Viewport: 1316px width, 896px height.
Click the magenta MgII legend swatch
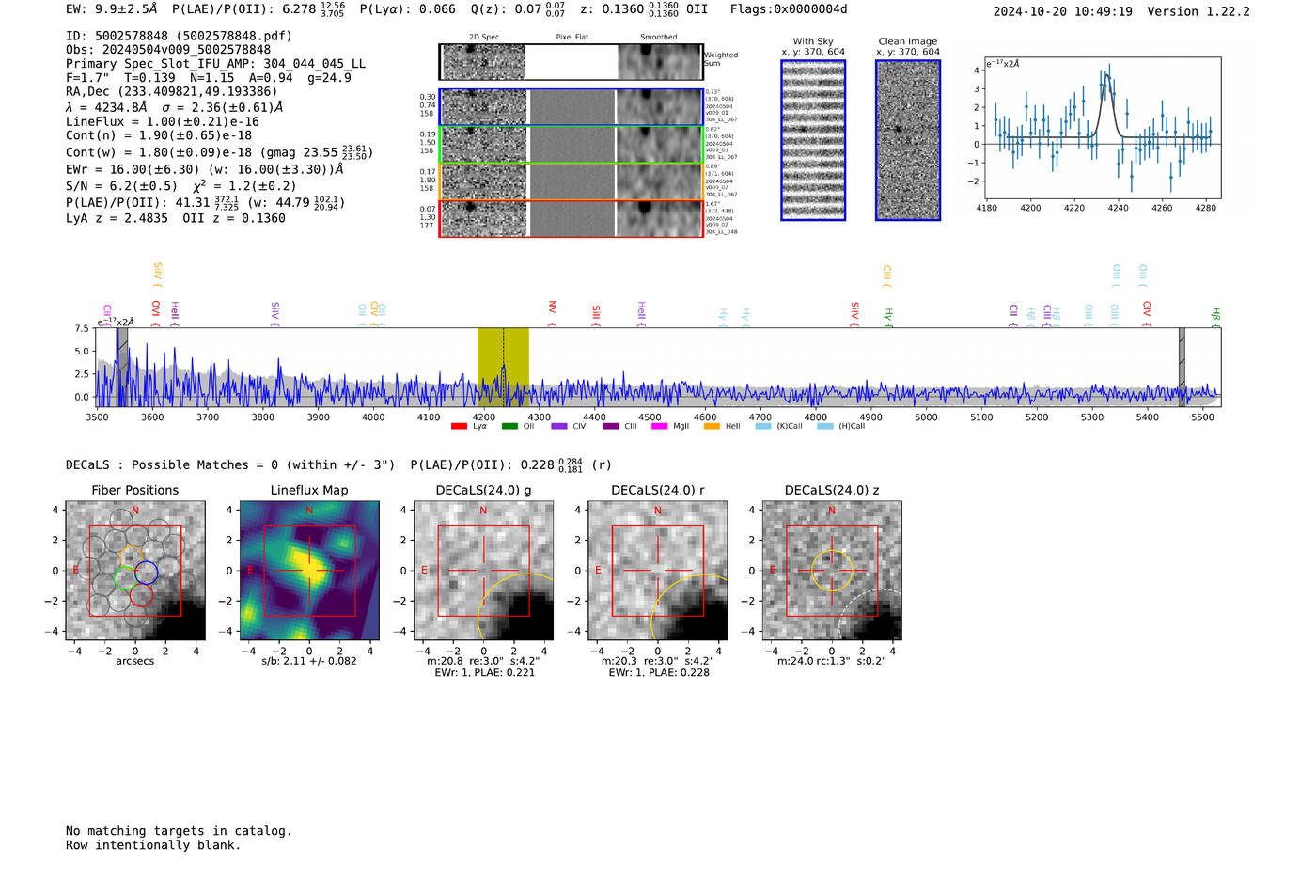(659, 426)
